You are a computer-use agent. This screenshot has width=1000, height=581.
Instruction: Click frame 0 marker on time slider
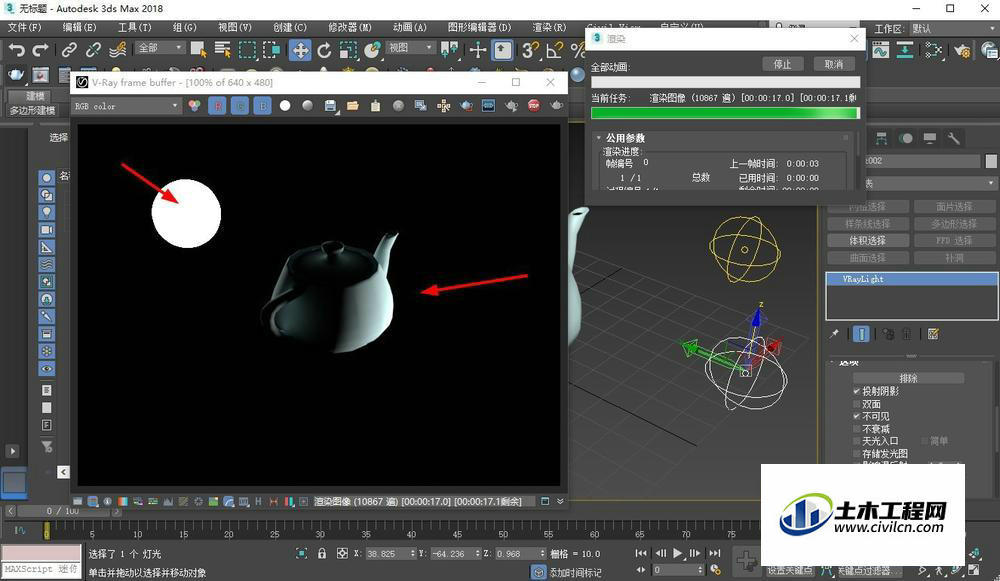(46, 531)
